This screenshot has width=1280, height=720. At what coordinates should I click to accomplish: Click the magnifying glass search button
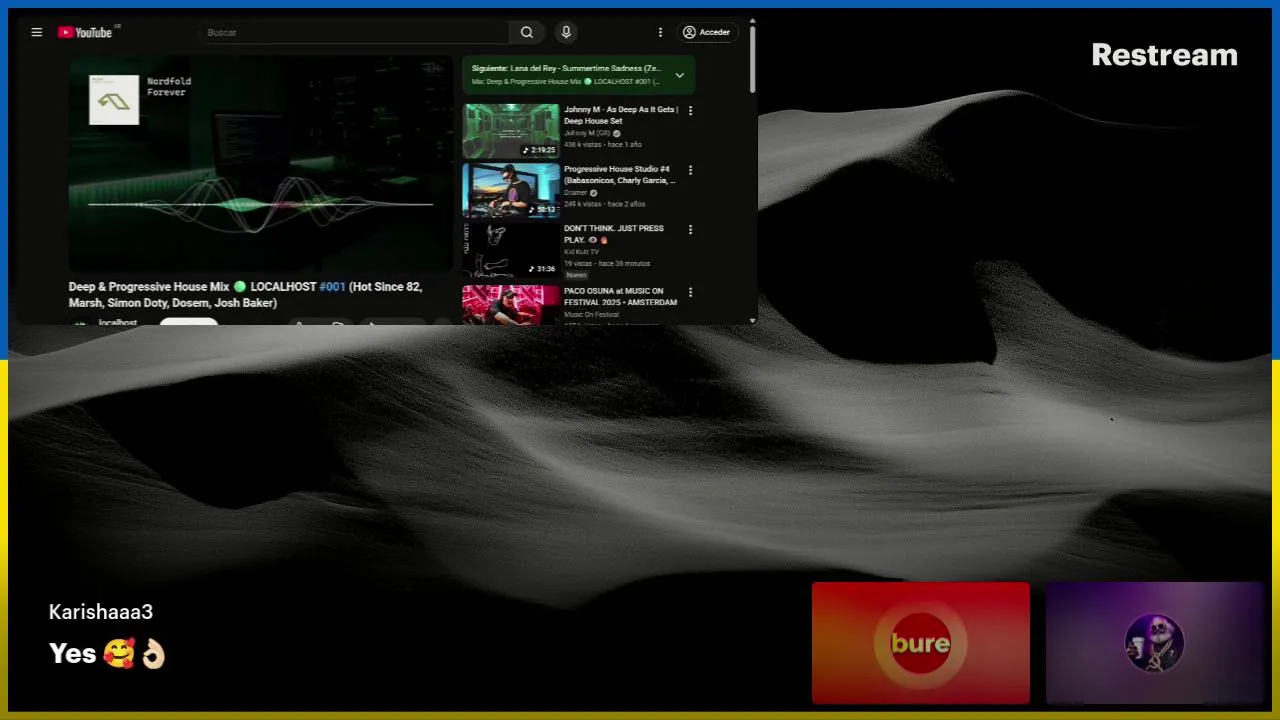pyautogui.click(x=527, y=32)
